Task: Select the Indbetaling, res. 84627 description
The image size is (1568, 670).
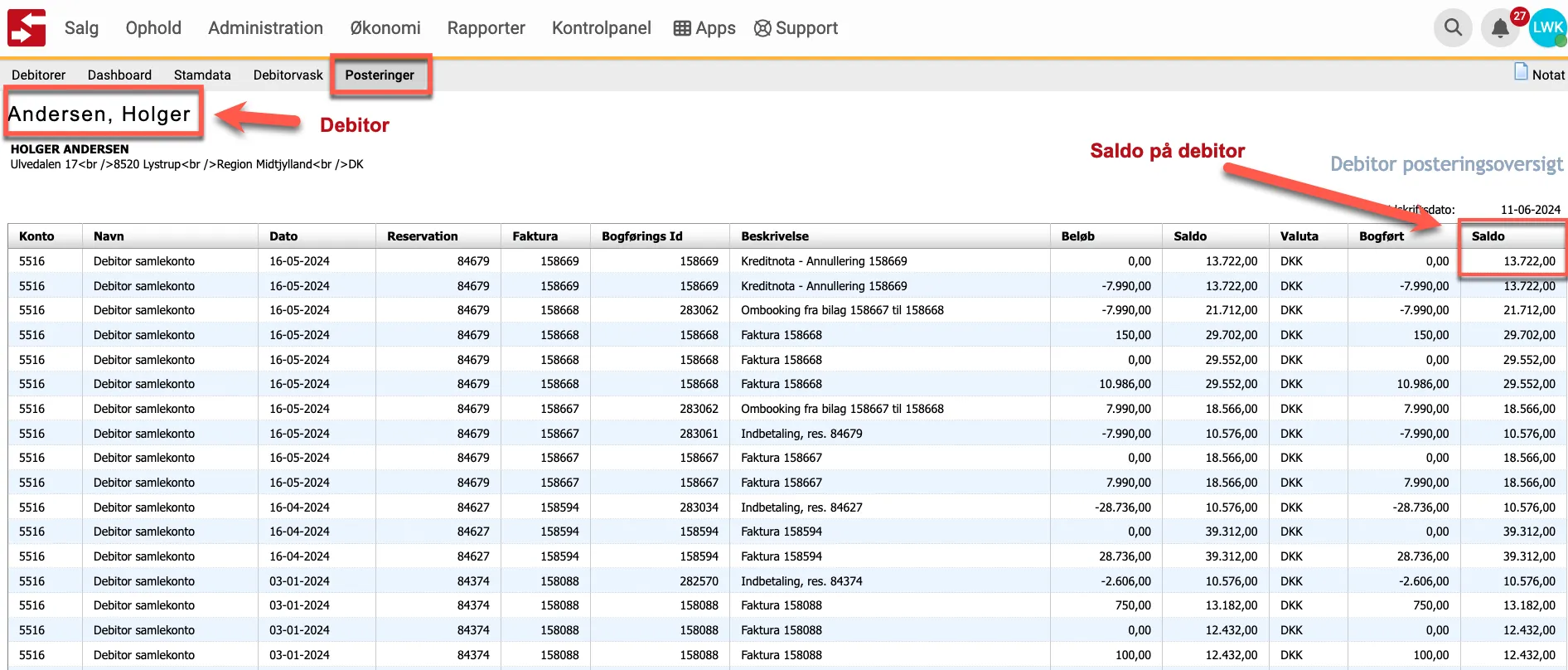Action: click(801, 507)
